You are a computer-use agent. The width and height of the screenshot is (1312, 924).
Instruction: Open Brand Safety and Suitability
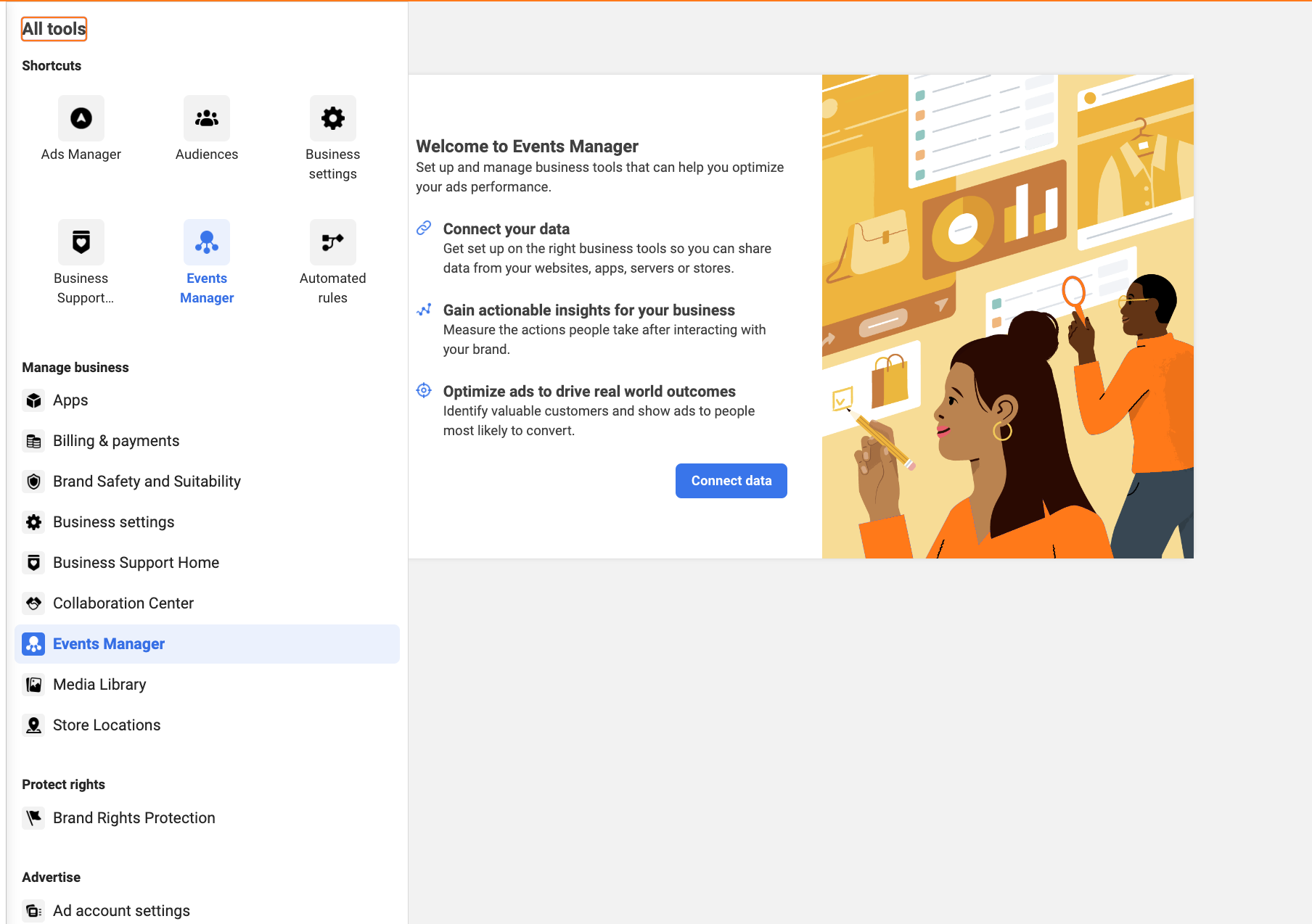click(207, 482)
